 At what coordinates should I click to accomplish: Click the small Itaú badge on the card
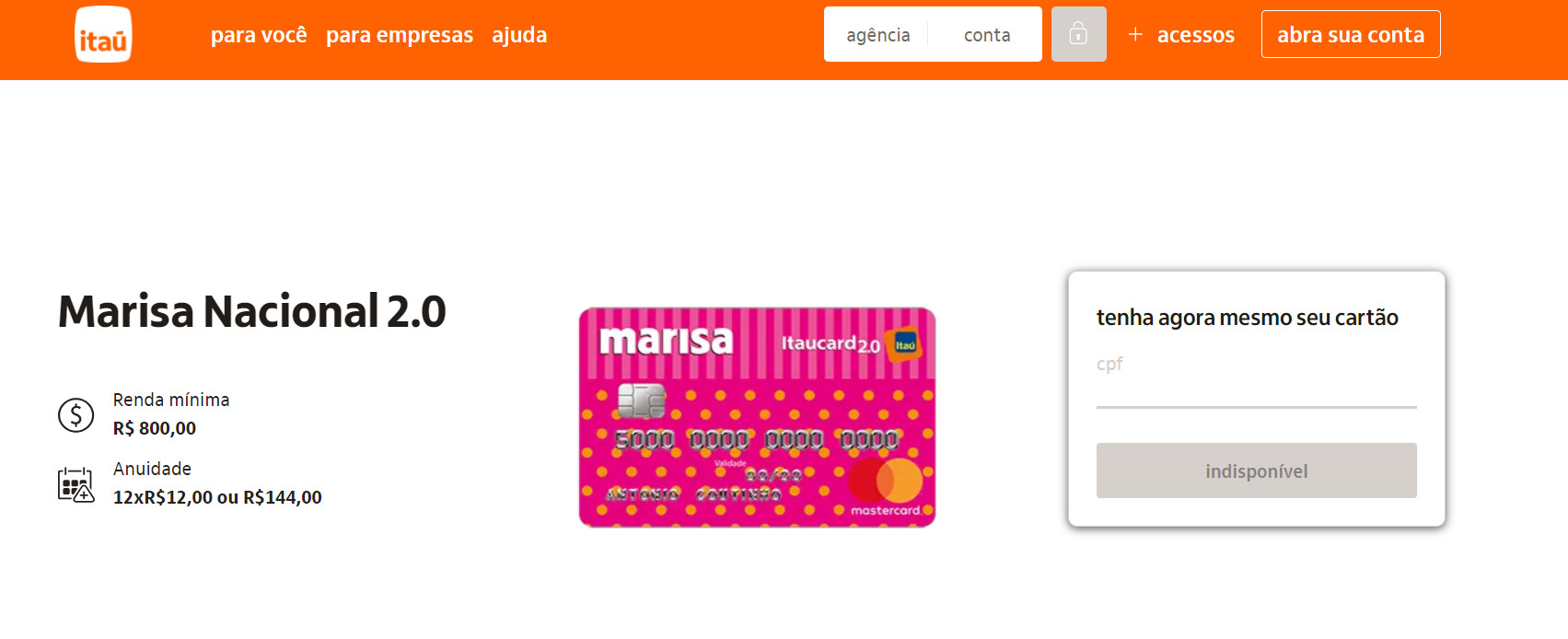[x=905, y=344]
